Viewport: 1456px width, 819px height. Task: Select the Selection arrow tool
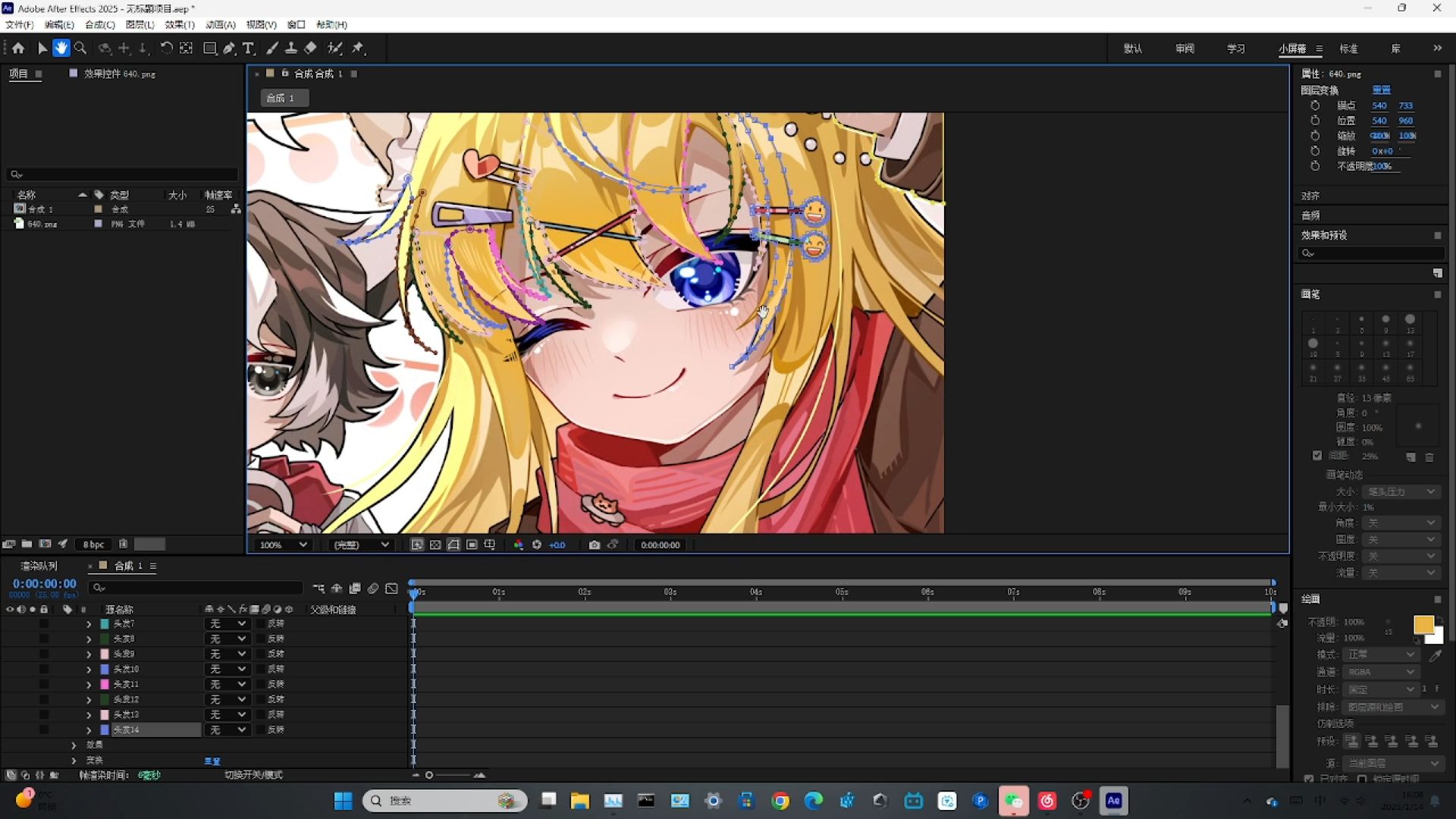click(x=42, y=48)
